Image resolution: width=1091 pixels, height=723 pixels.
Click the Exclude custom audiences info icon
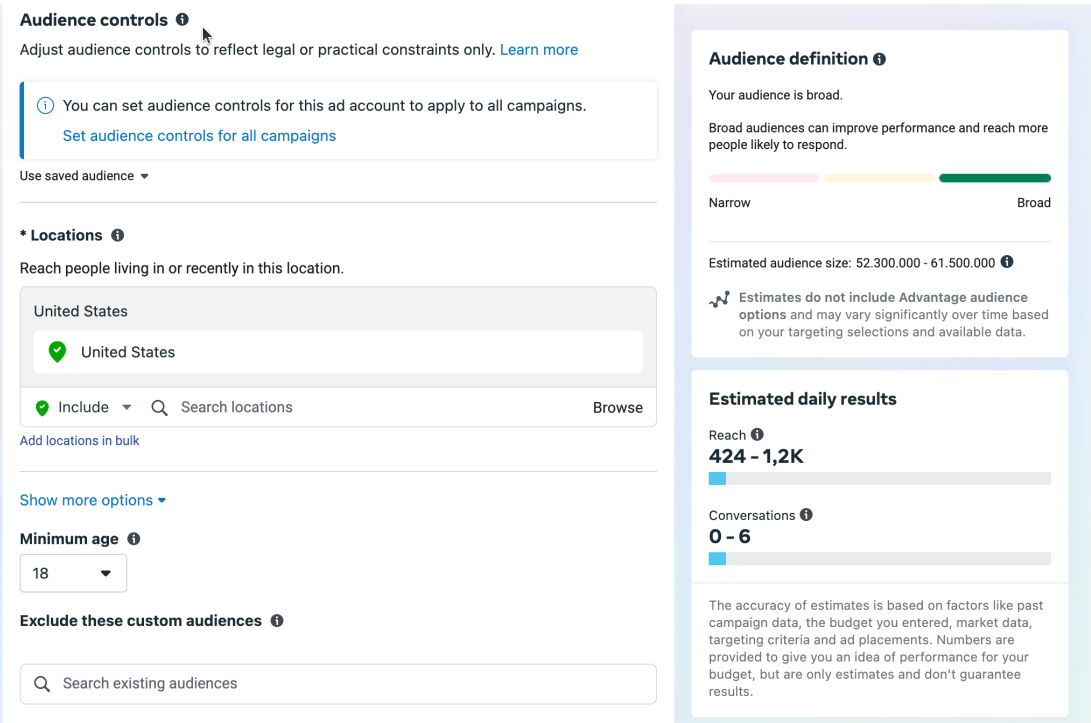click(277, 621)
